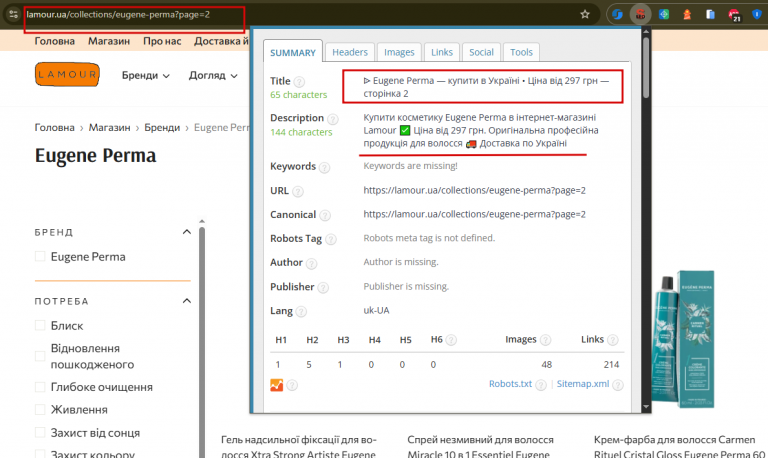
Task: Show the Robots Tag help icon
Action: click(331, 240)
